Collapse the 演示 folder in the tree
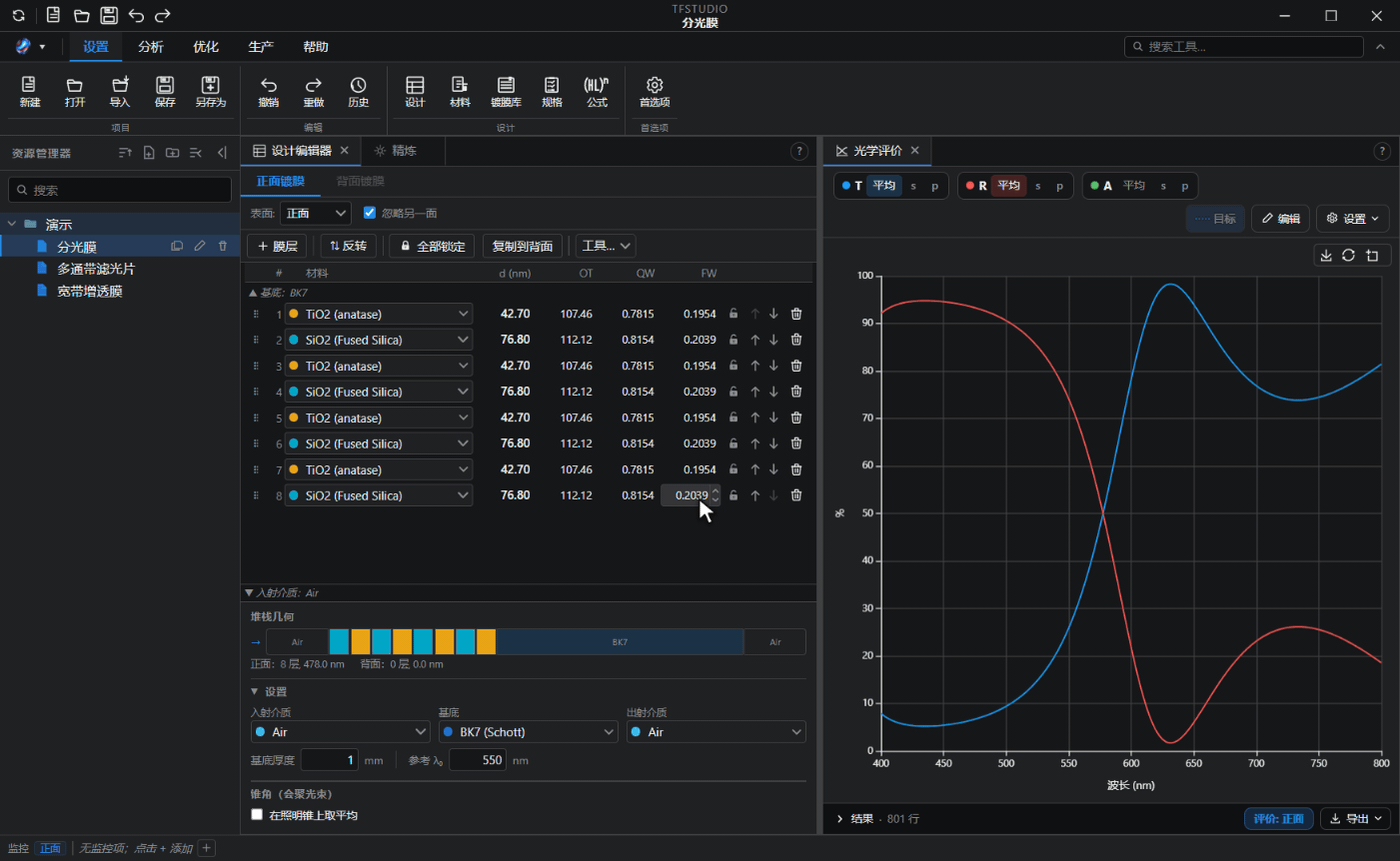This screenshot has height=861, width=1400. pos(13,224)
